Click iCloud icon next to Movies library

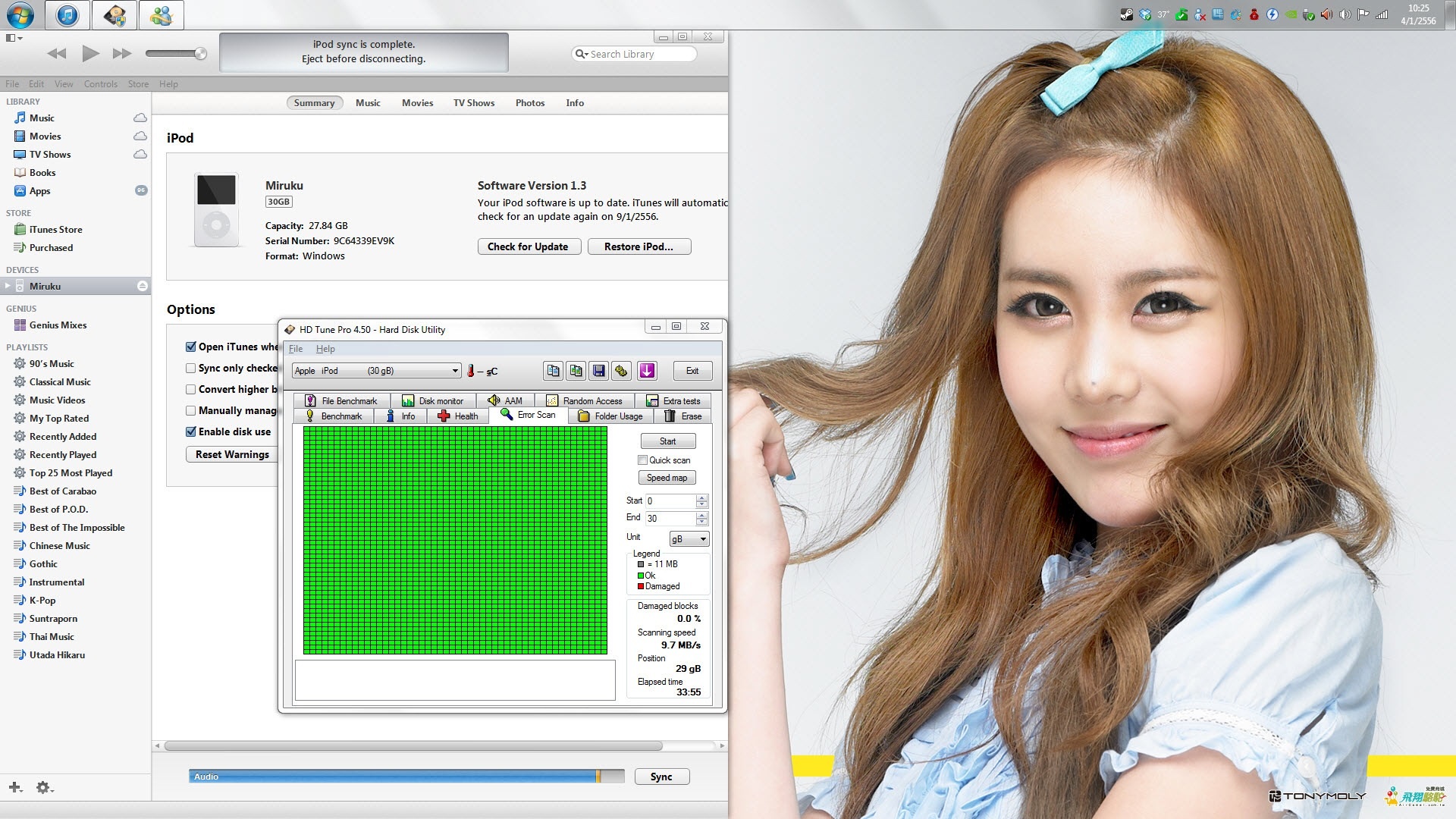(x=140, y=136)
